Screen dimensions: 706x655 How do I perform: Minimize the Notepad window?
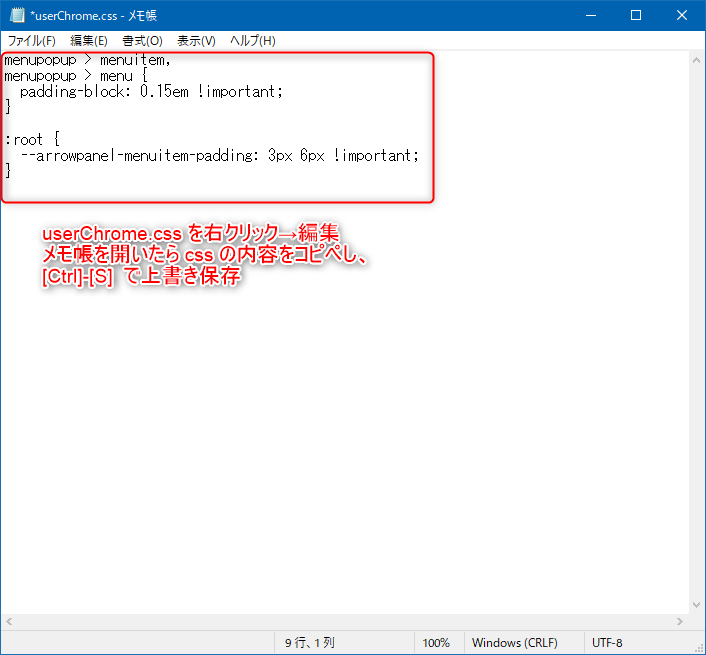tap(587, 15)
